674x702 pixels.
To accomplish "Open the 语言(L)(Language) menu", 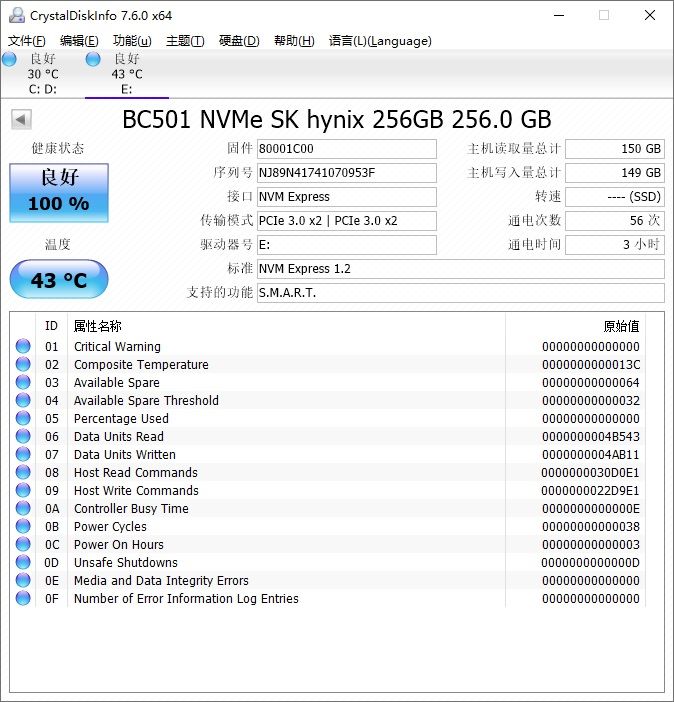I will (x=380, y=41).
